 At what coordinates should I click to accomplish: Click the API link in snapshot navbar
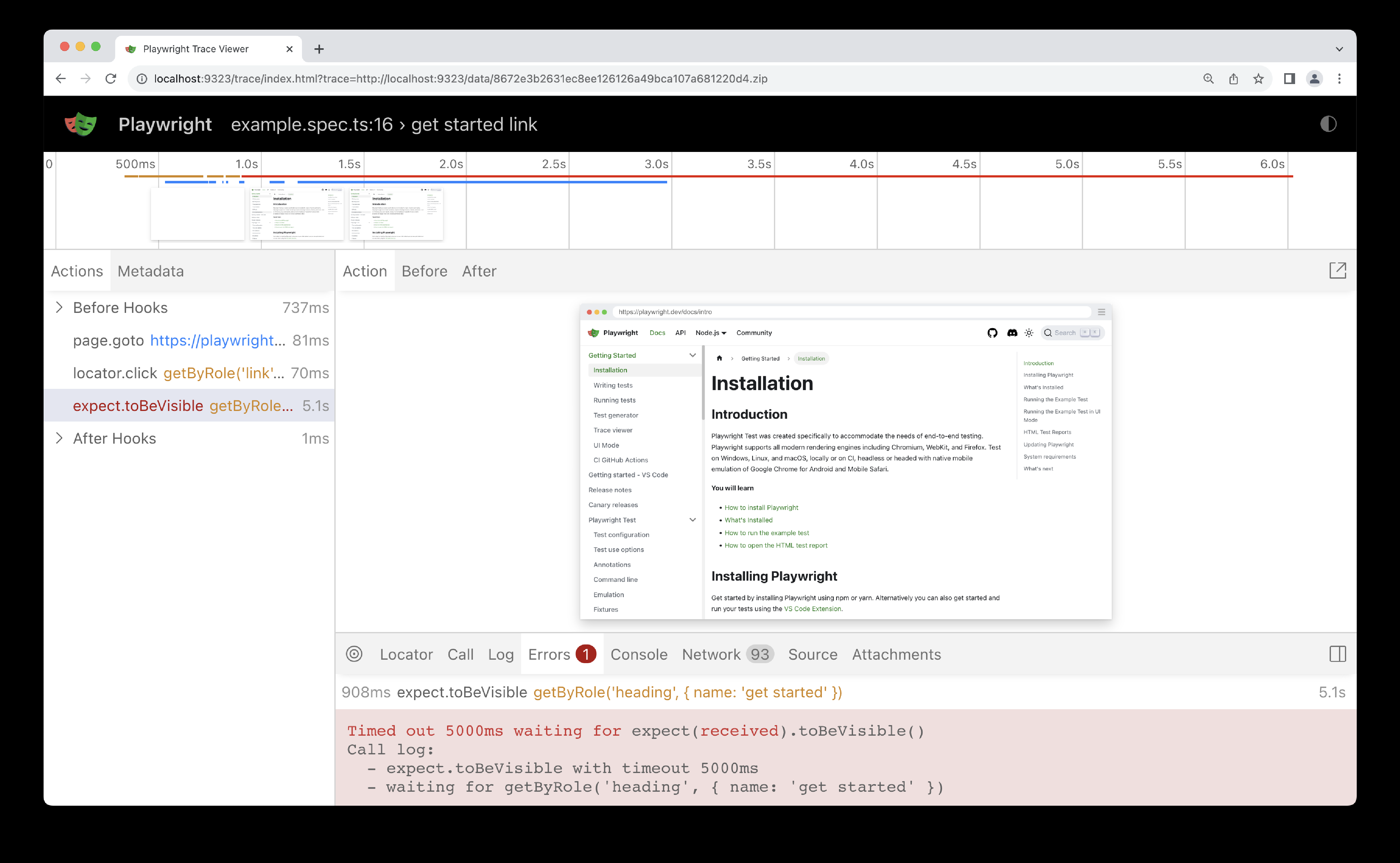tap(680, 333)
